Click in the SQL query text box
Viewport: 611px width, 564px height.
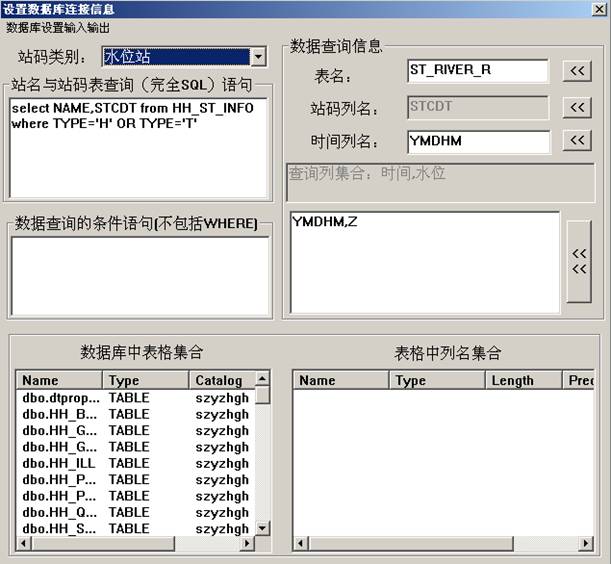click(x=138, y=150)
